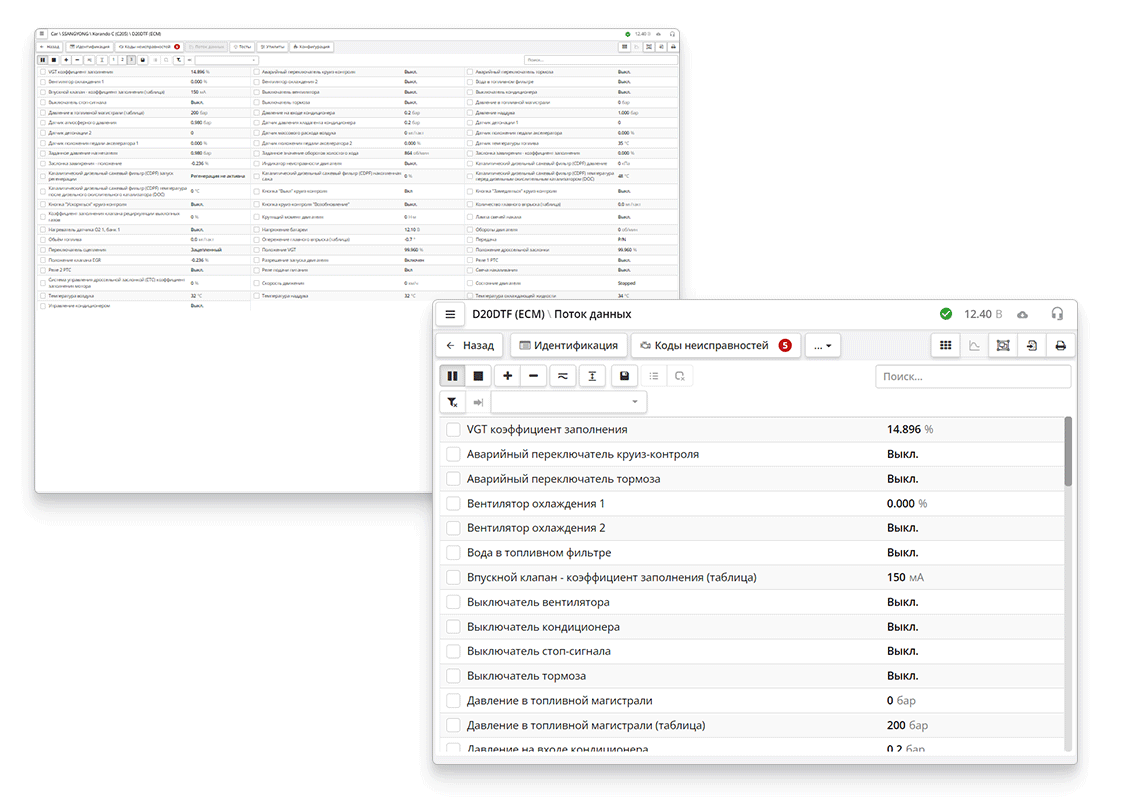
Task: Open the Тесты tab in background window
Action: click(241, 46)
